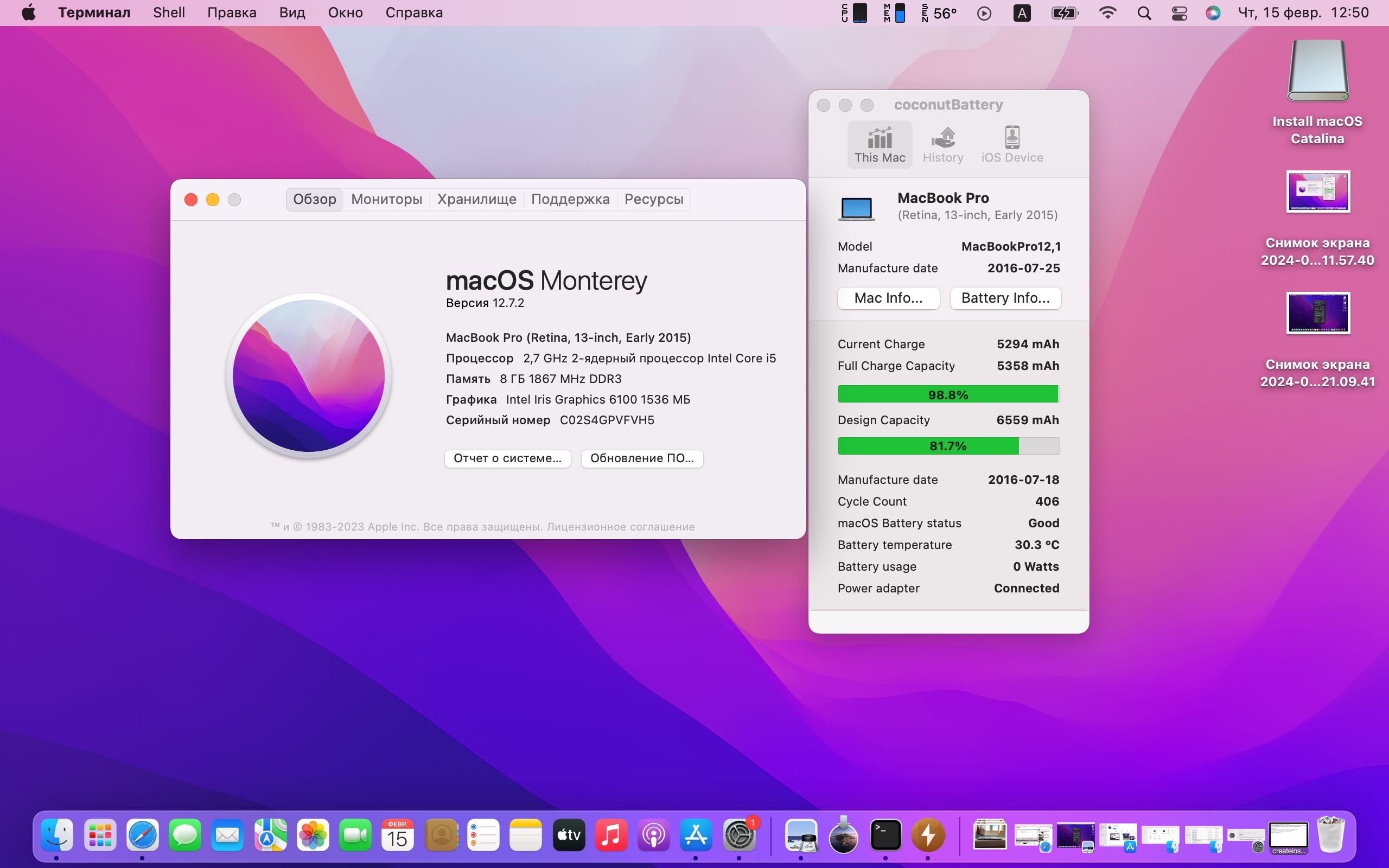Open Terminal from the Dock
This screenshot has height=868, width=1389.
click(885, 835)
